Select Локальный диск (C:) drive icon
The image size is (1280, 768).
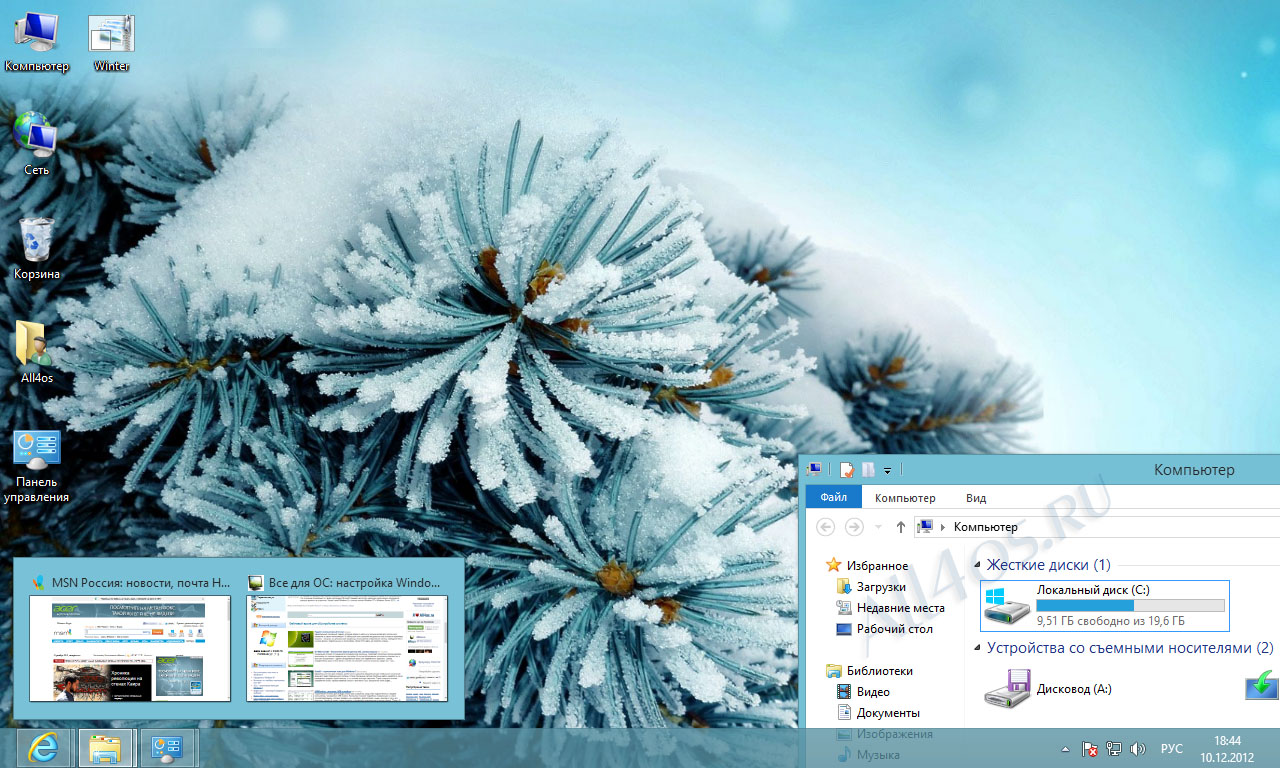point(1005,607)
